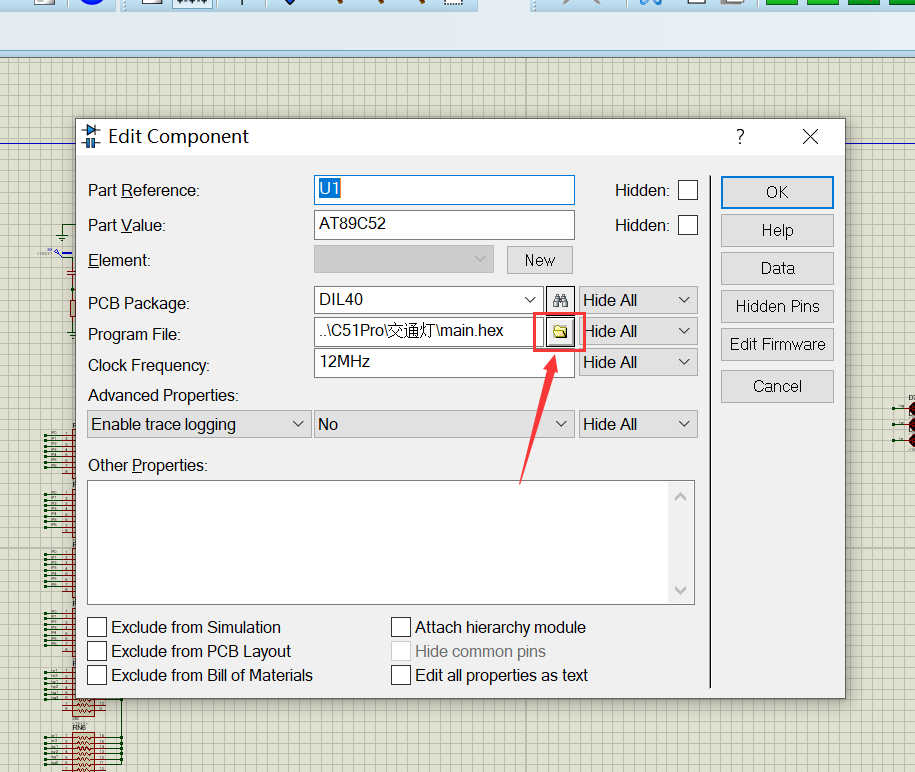Open the No value dropdown
915x772 pixels.
pos(444,424)
